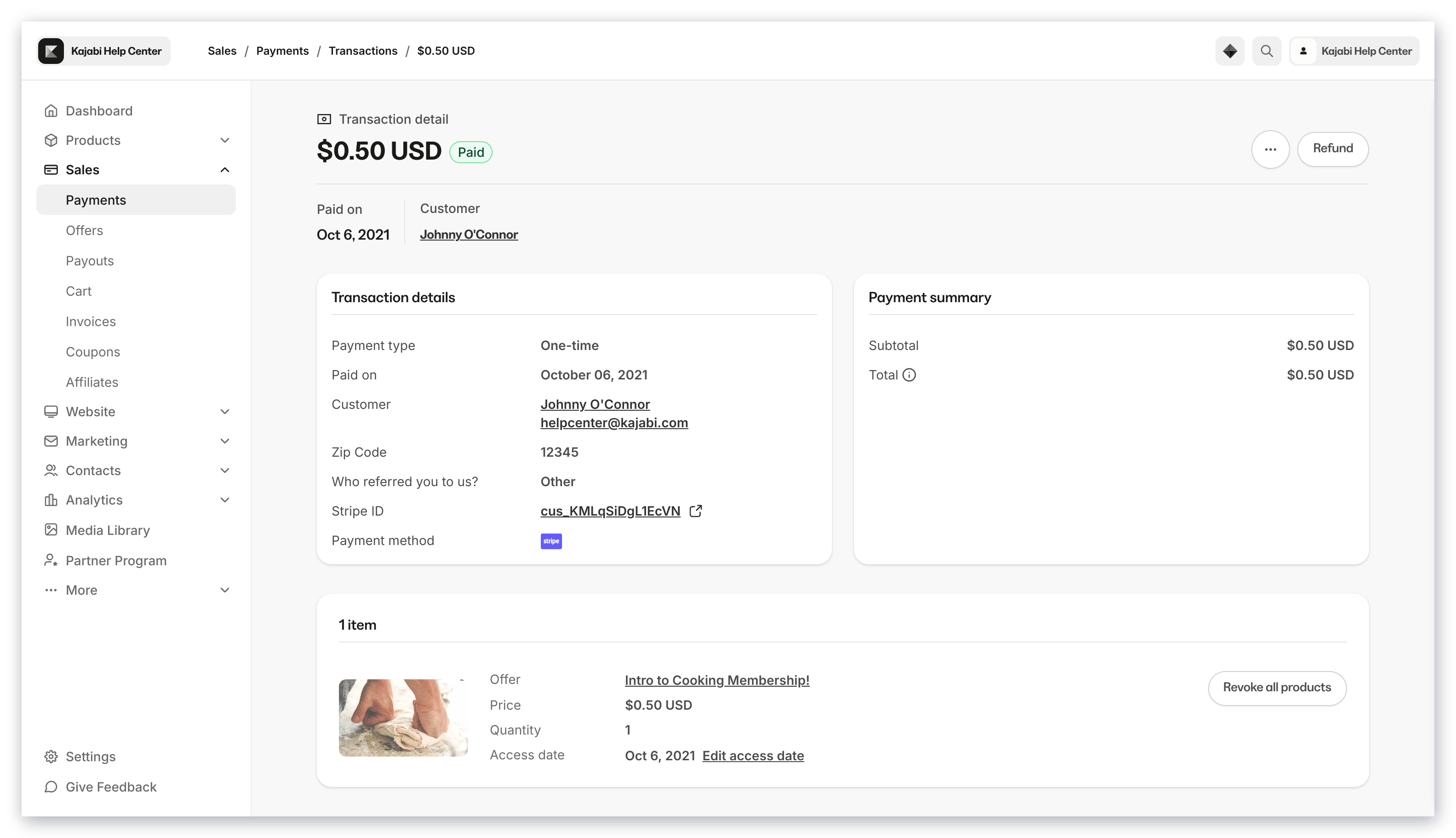
Task: Expand the Website section chevron
Action: pyautogui.click(x=224, y=412)
